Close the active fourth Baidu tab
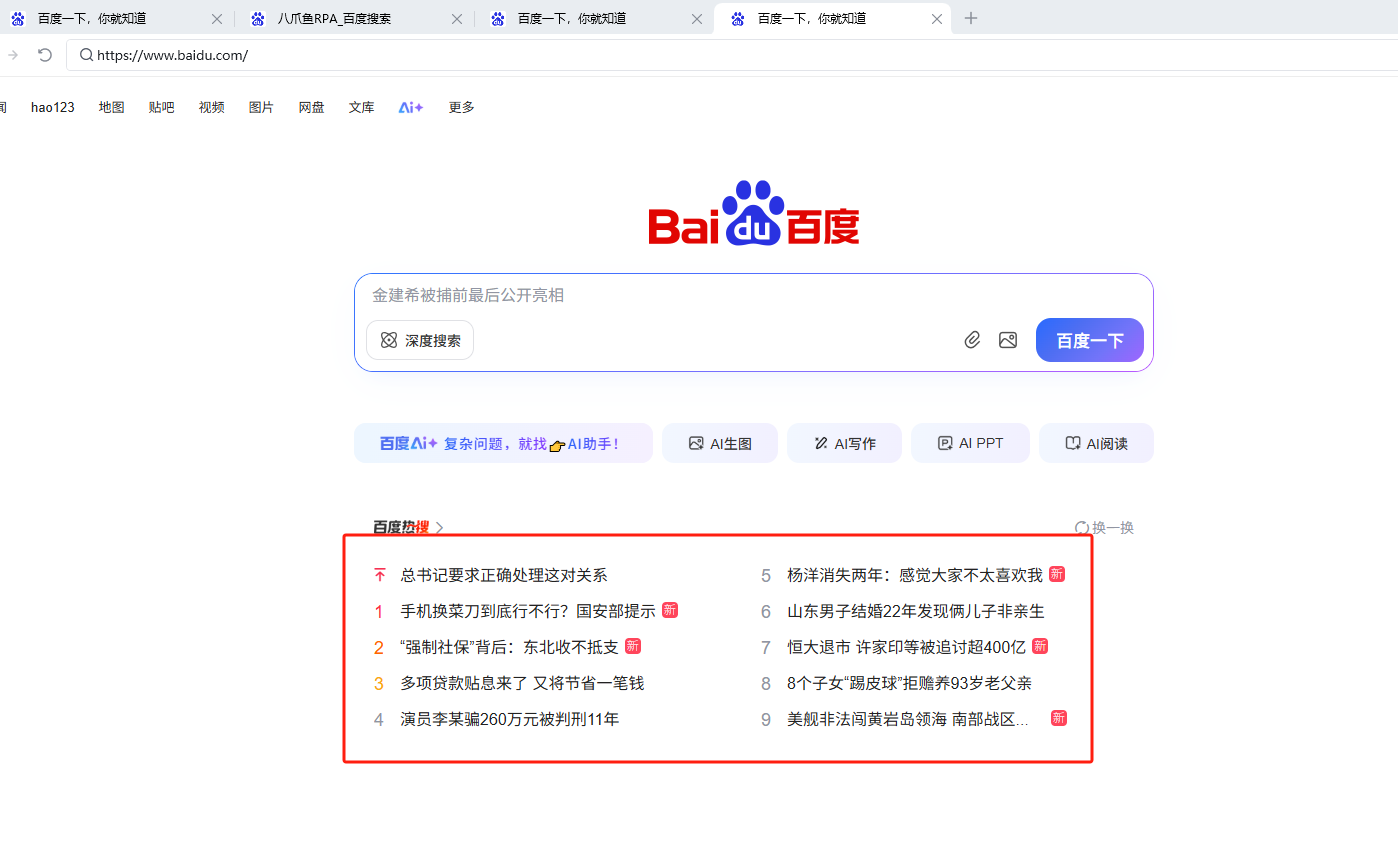Screen dimensions: 1398x850 tap(937, 19)
